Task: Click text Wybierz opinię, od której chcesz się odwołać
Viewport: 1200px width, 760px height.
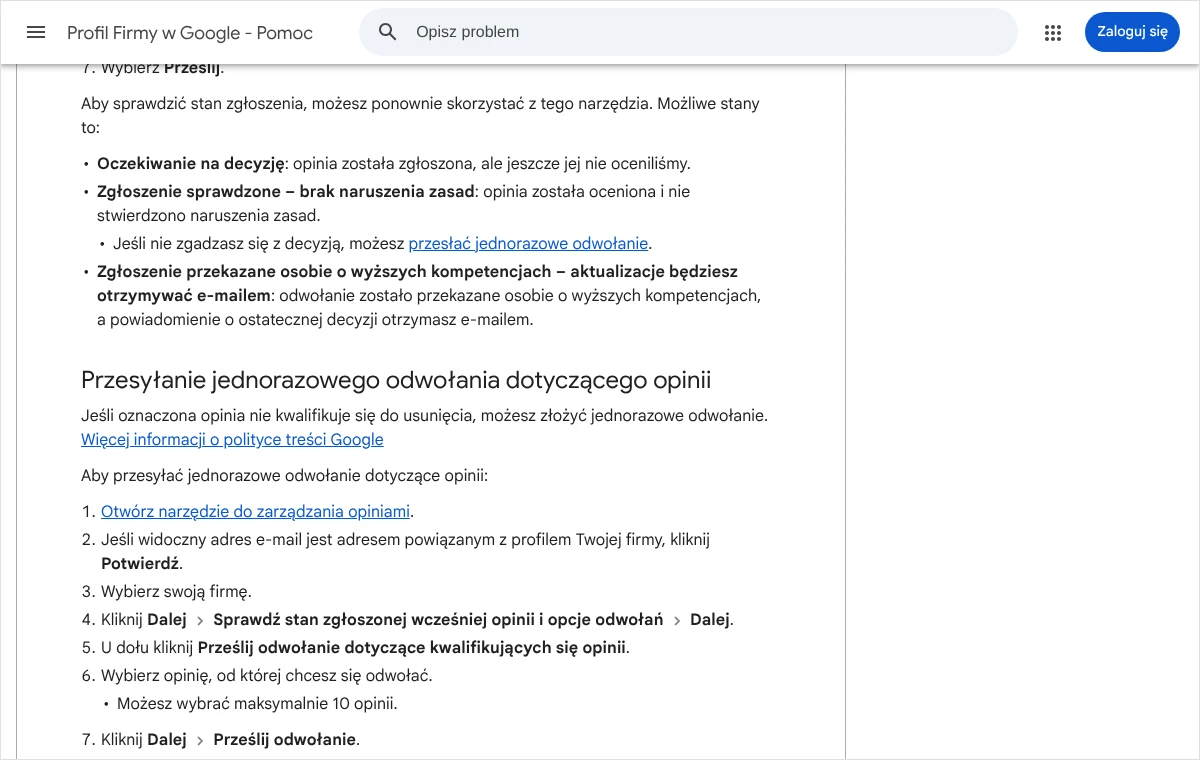Action: (x=266, y=675)
